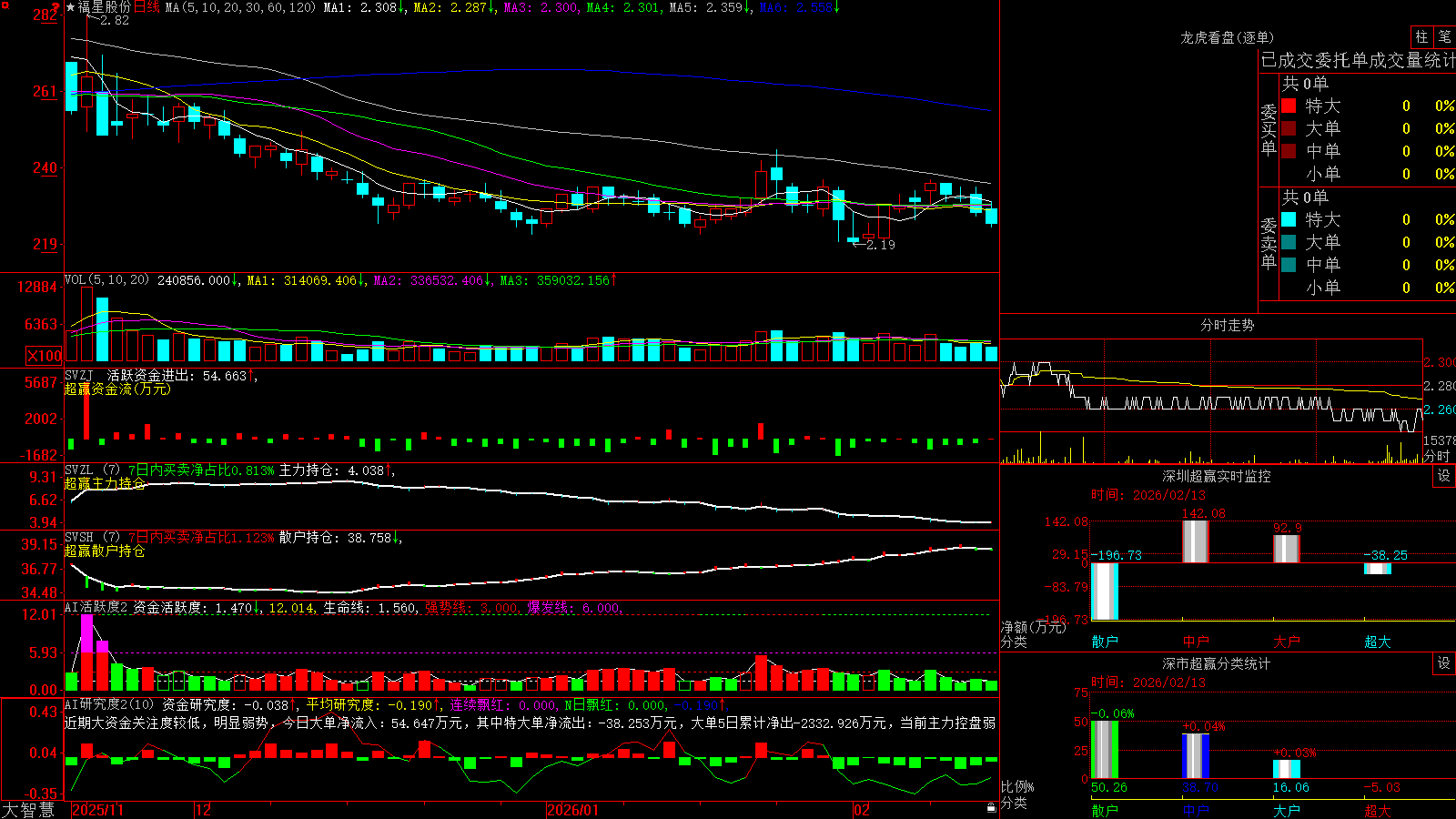Click the SVZJ indicator label
The height and width of the screenshot is (819, 1456).
[79, 375]
